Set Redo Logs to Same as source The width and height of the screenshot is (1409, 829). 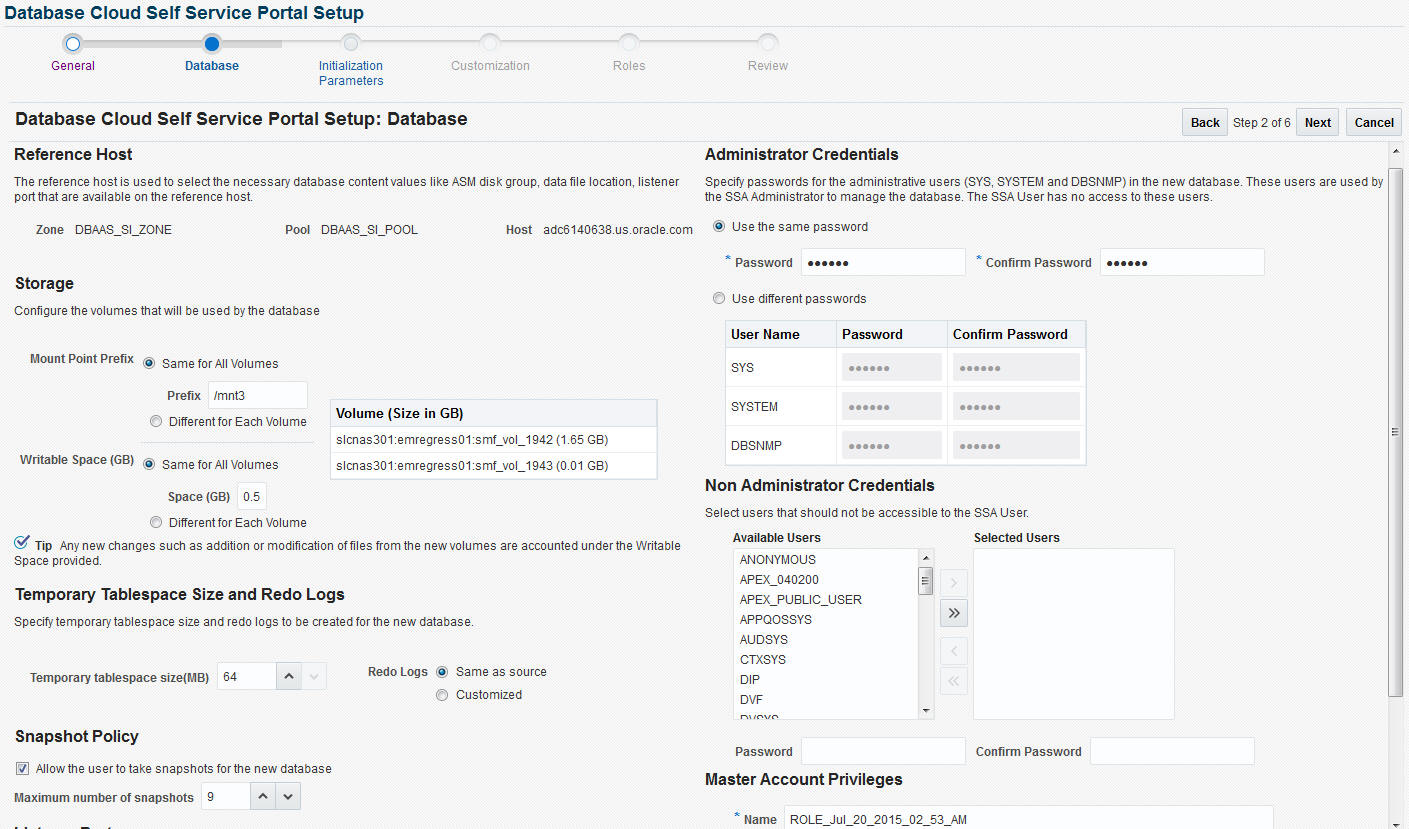pos(442,671)
